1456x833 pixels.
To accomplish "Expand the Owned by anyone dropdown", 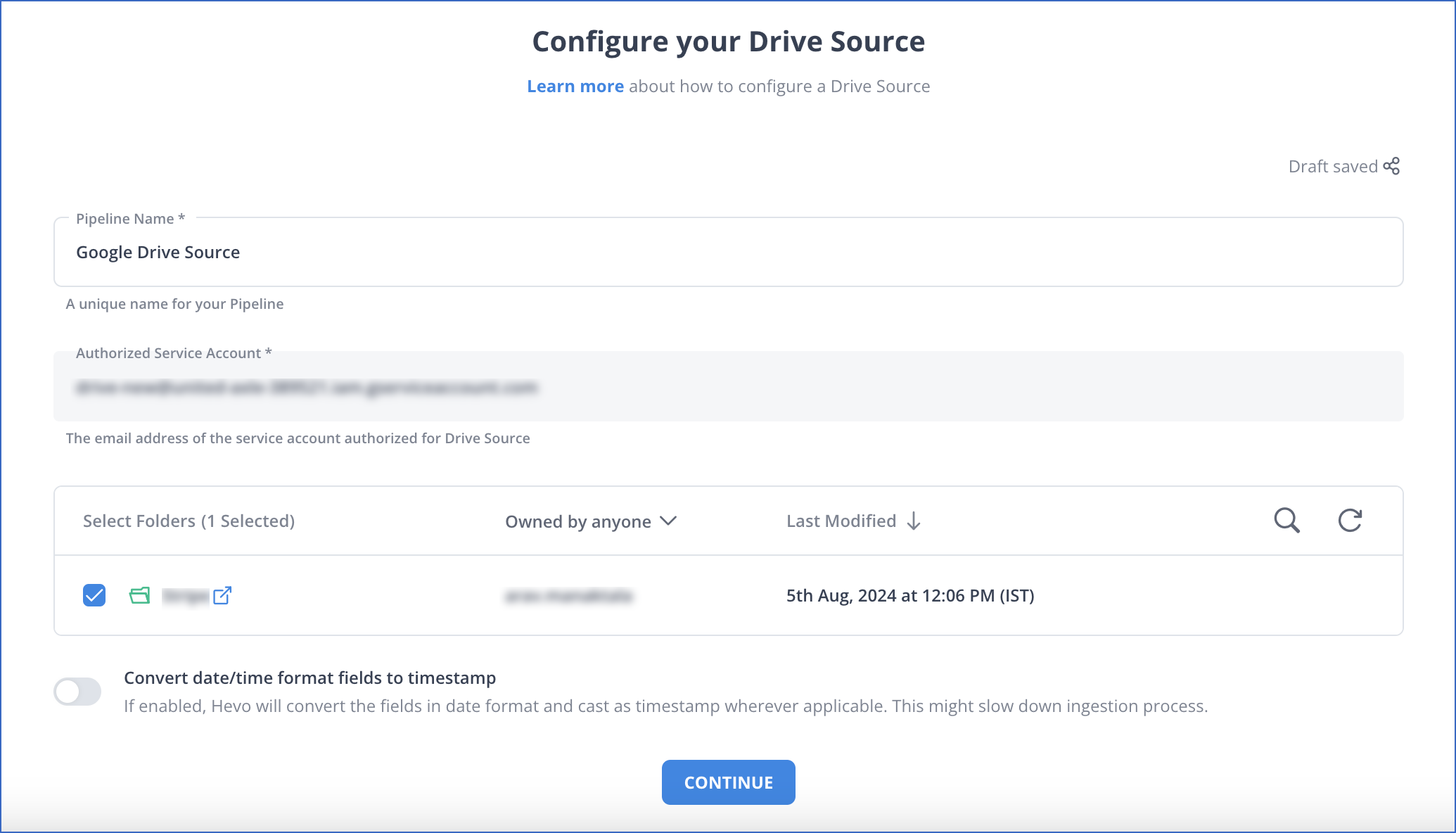I will click(x=591, y=521).
